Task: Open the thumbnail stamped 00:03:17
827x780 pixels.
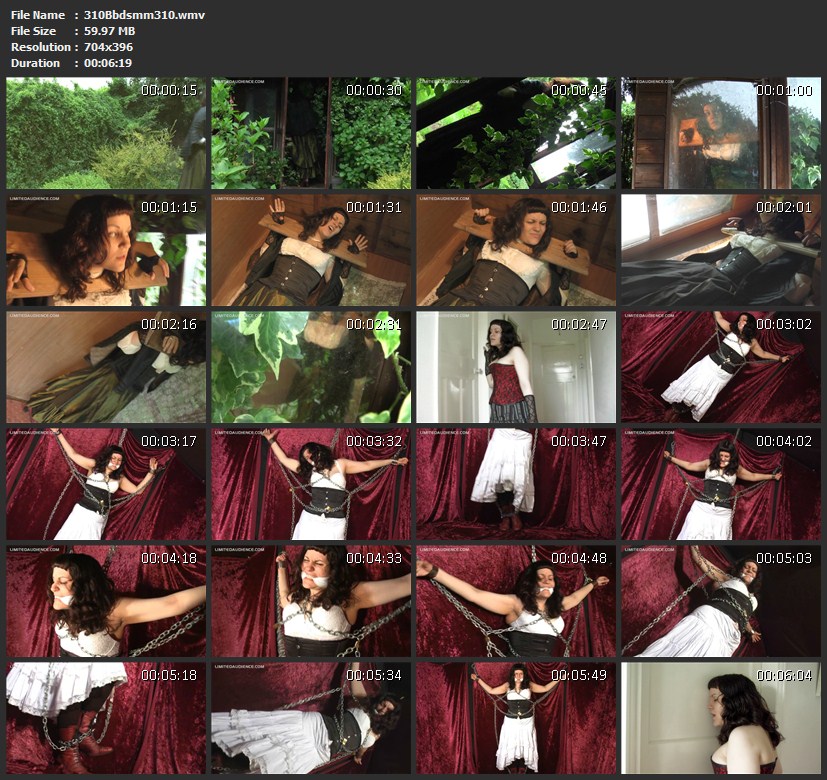Action: point(106,484)
